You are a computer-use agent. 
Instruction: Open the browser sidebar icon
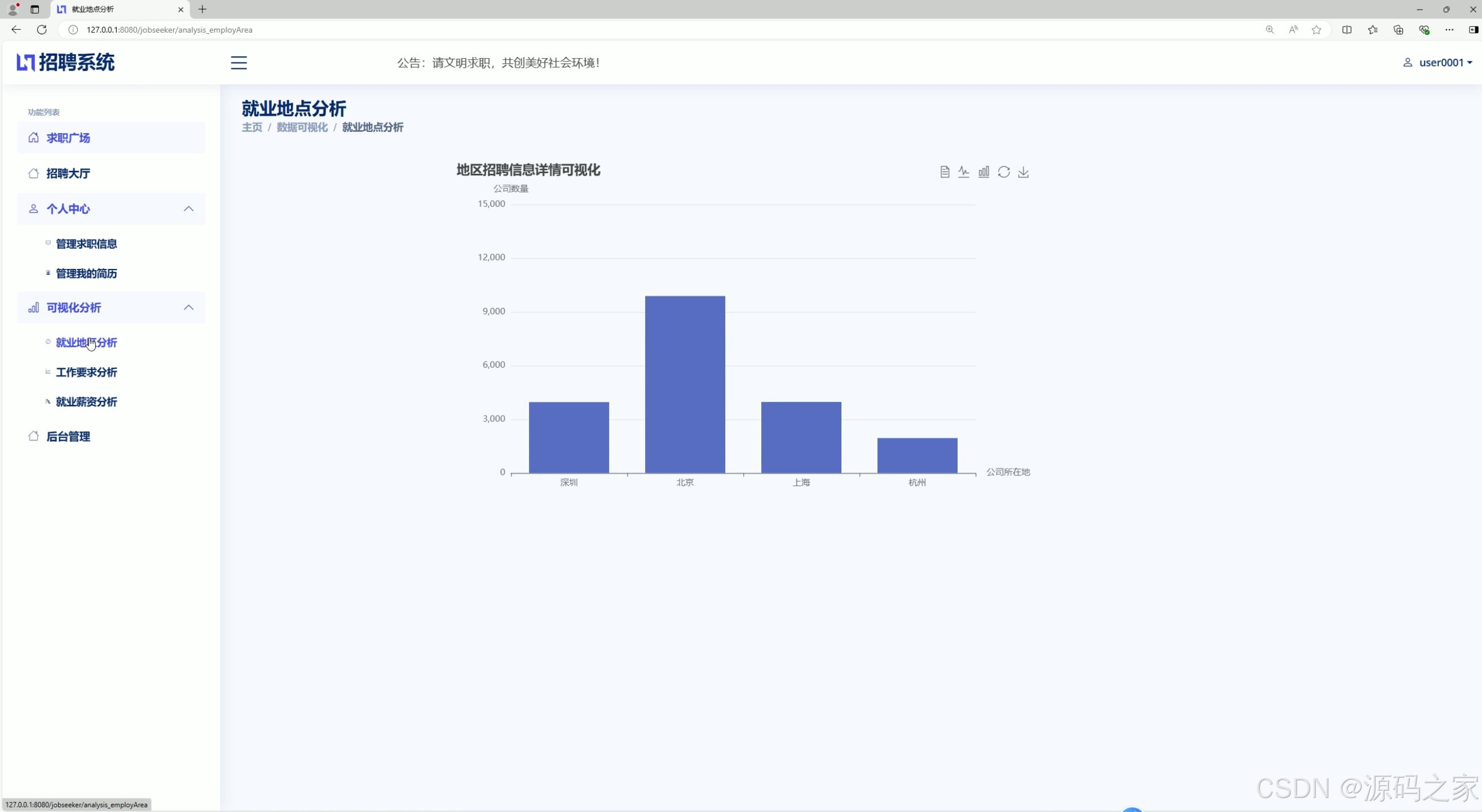point(1474,30)
